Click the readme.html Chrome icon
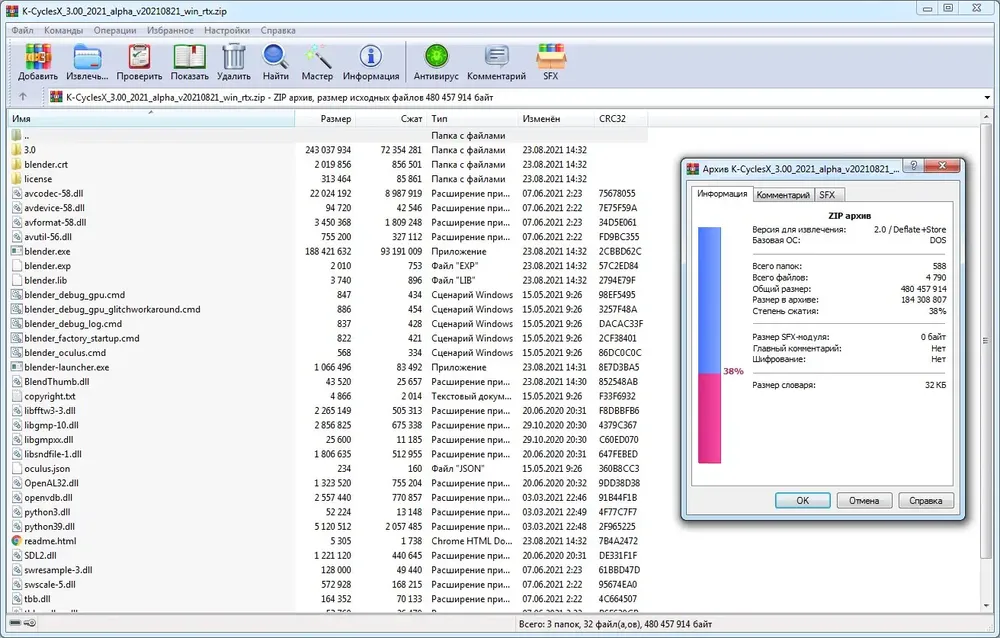This screenshot has width=1000, height=638. coord(17,541)
